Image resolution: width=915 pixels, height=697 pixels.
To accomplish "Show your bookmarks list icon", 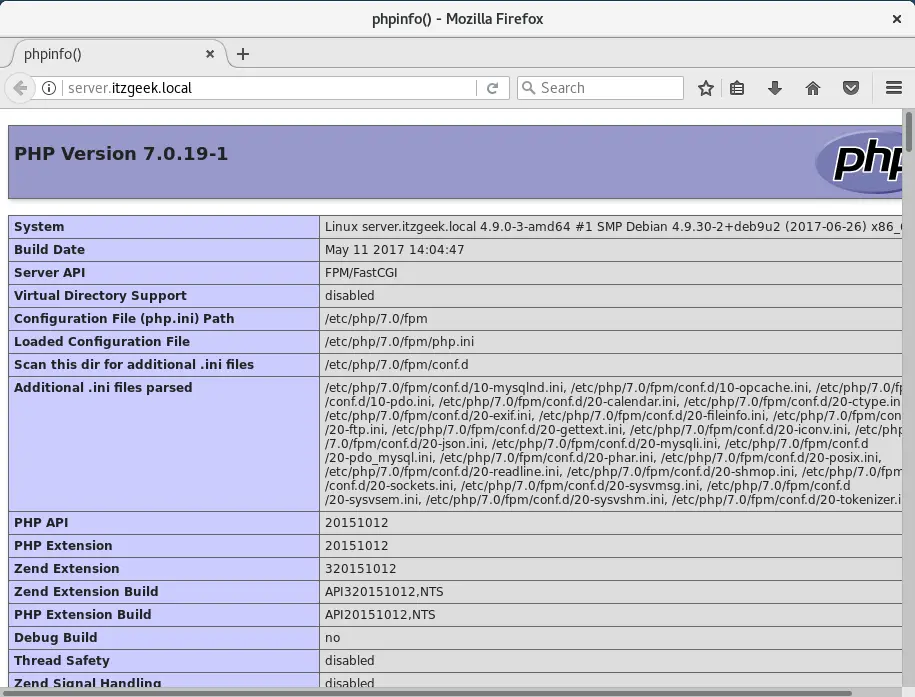I will pyautogui.click(x=737, y=88).
